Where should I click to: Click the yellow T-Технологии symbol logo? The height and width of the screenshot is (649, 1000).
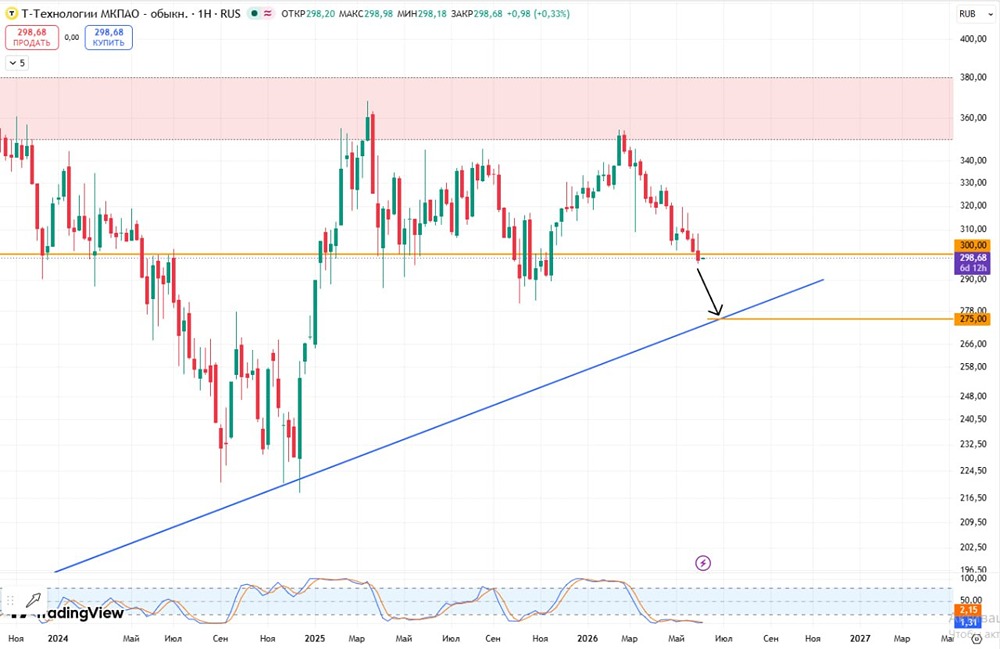tap(11, 13)
